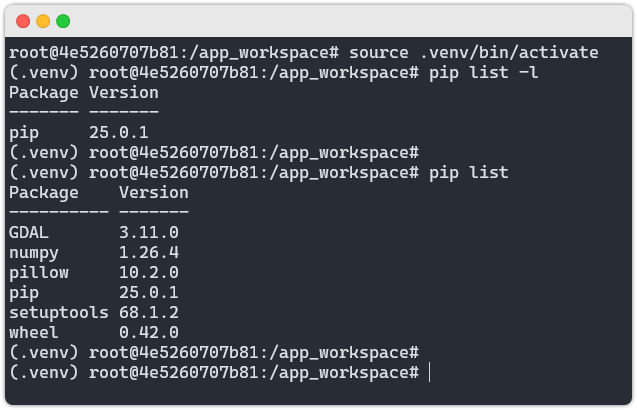637x410 pixels.
Task: Click the 'source .venv/bin/activate' command text
Action: [x=473, y=52]
